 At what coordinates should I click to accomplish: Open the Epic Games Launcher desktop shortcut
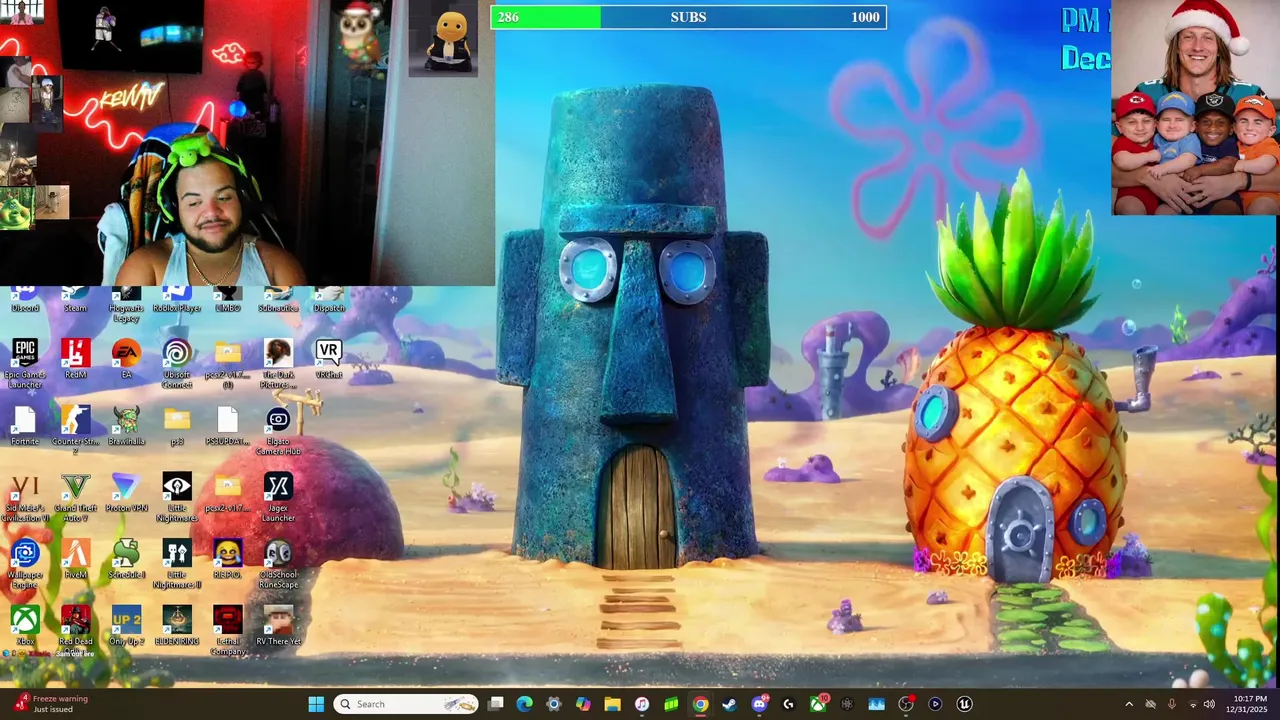(25, 364)
